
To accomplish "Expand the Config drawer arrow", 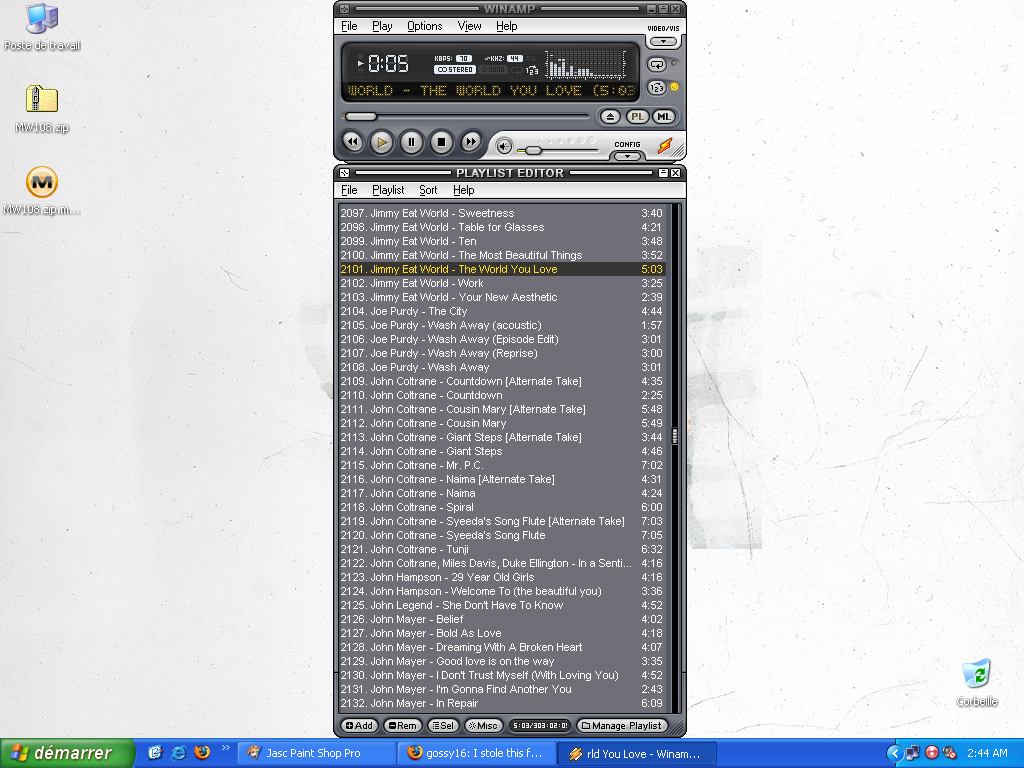I will point(627,156).
